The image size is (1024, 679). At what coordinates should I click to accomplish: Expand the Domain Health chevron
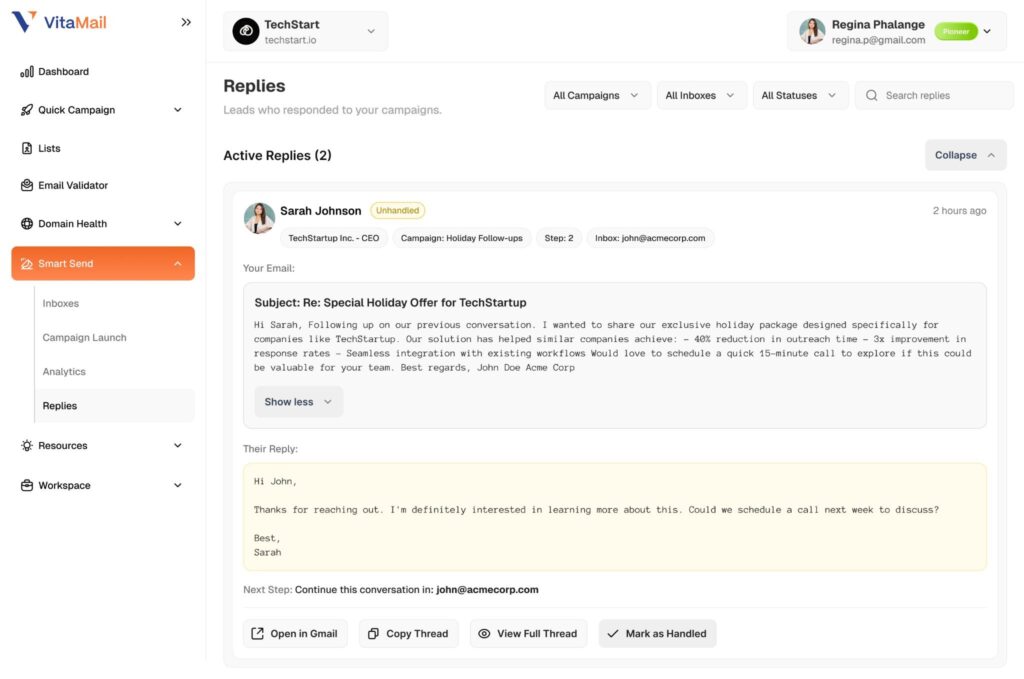(178, 223)
